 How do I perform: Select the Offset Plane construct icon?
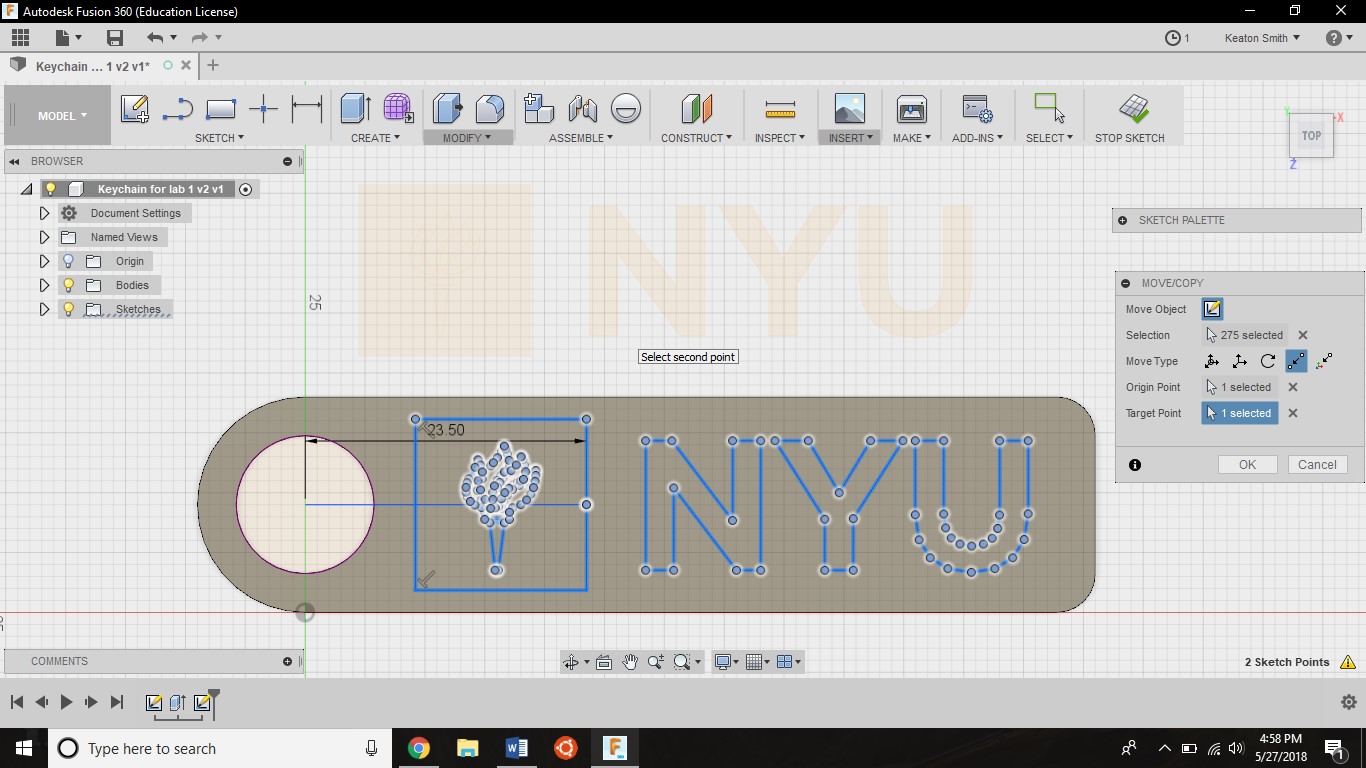click(x=696, y=109)
